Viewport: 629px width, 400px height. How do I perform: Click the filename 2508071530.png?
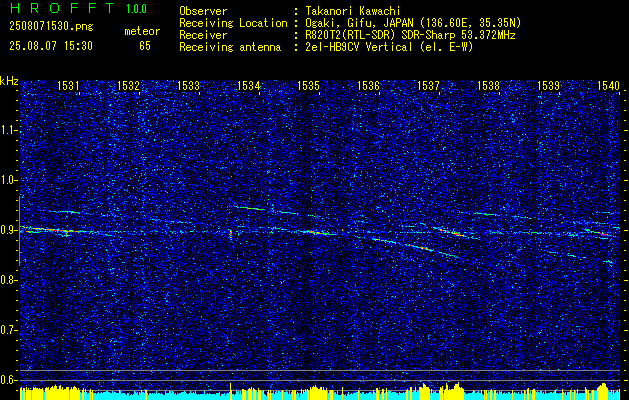(51, 27)
